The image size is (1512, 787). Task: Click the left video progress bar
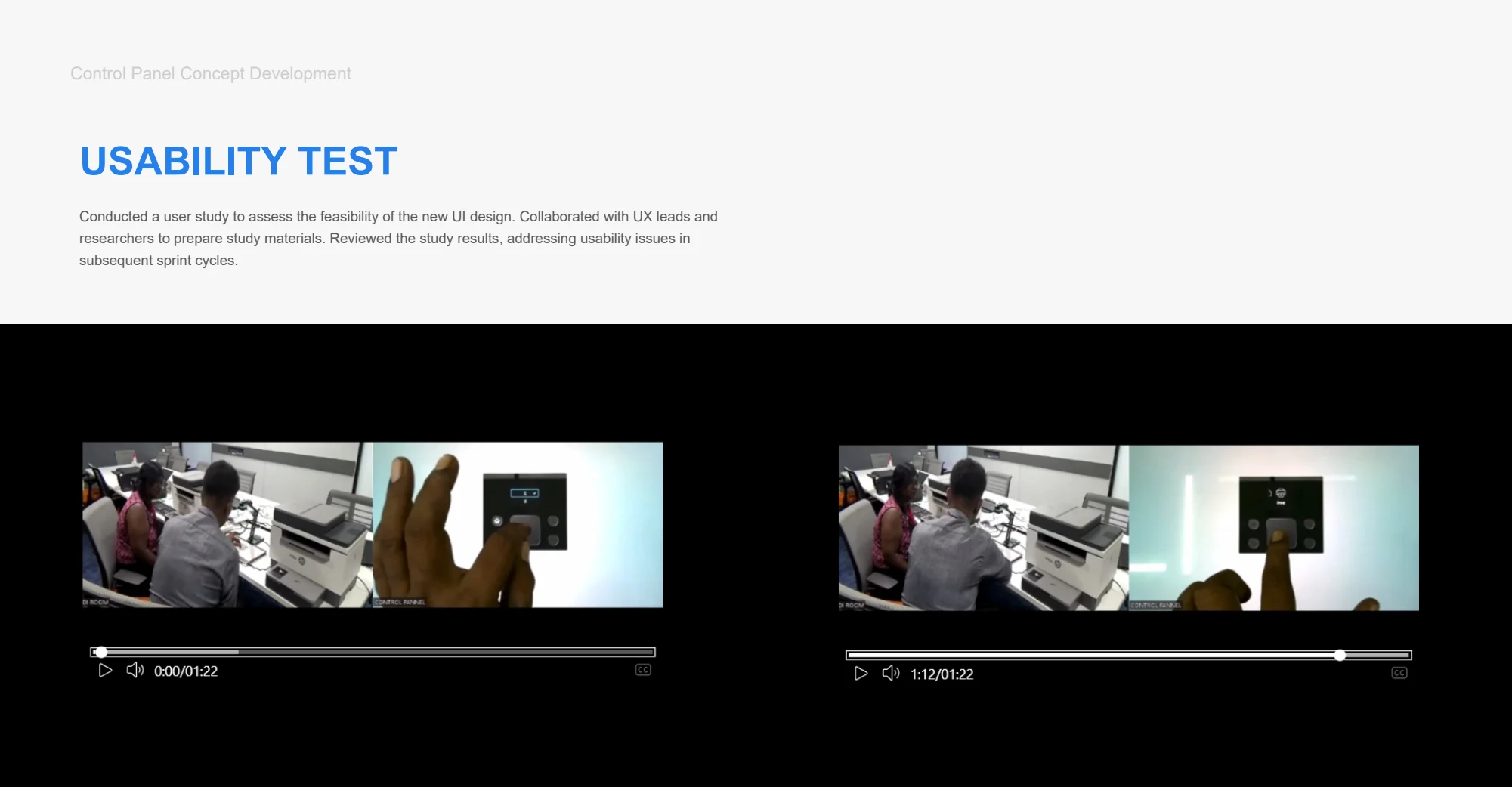[373, 652]
